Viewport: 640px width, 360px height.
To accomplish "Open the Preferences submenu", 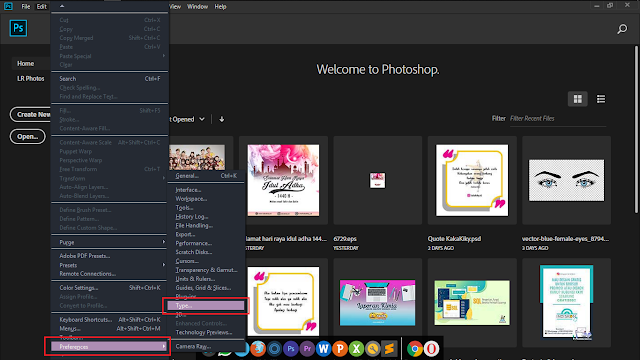I will [110, 347].
